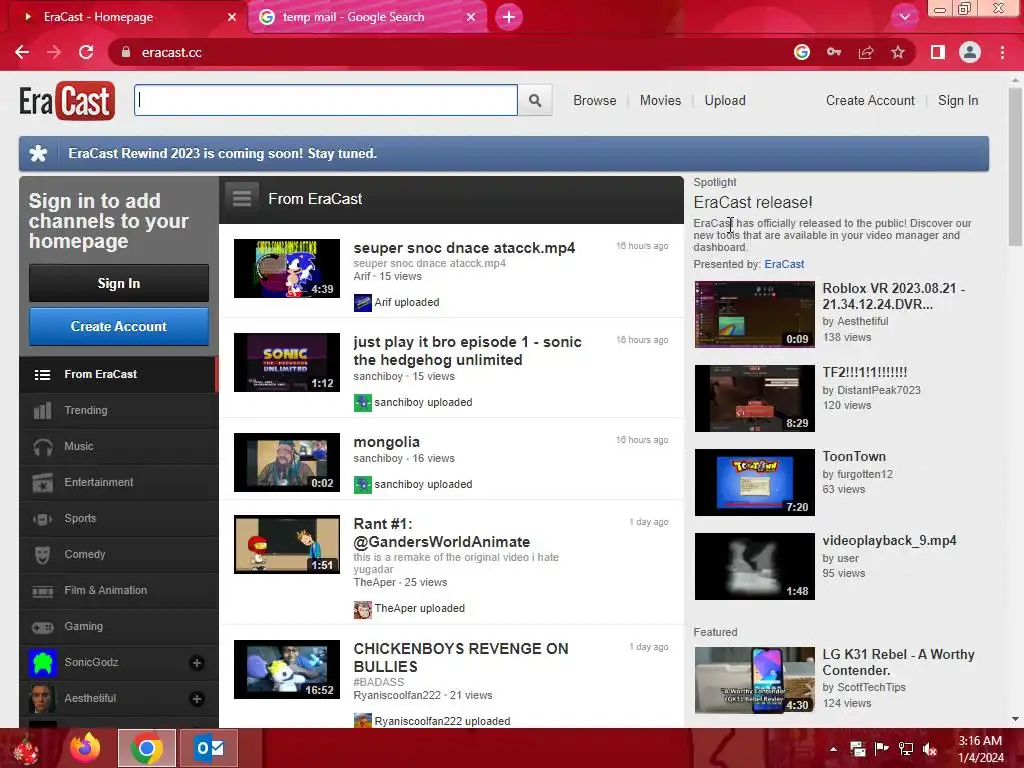Open LG K31 Rebel featured thumbnail
The height and width of the screenshot is (768, 1024).
click(754, 680)
